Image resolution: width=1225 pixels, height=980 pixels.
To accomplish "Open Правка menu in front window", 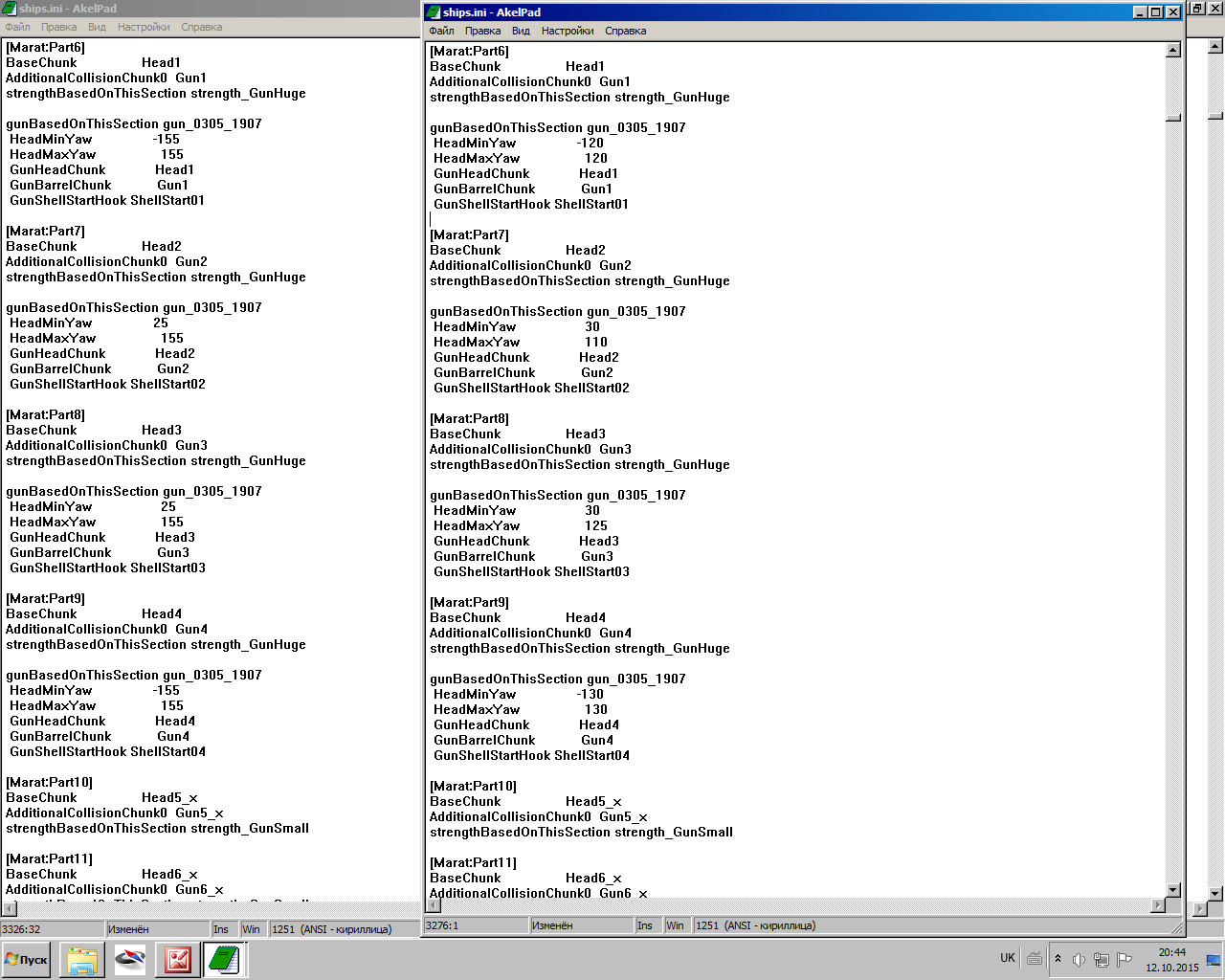I will pyautogui.click(x=483, y=31).
